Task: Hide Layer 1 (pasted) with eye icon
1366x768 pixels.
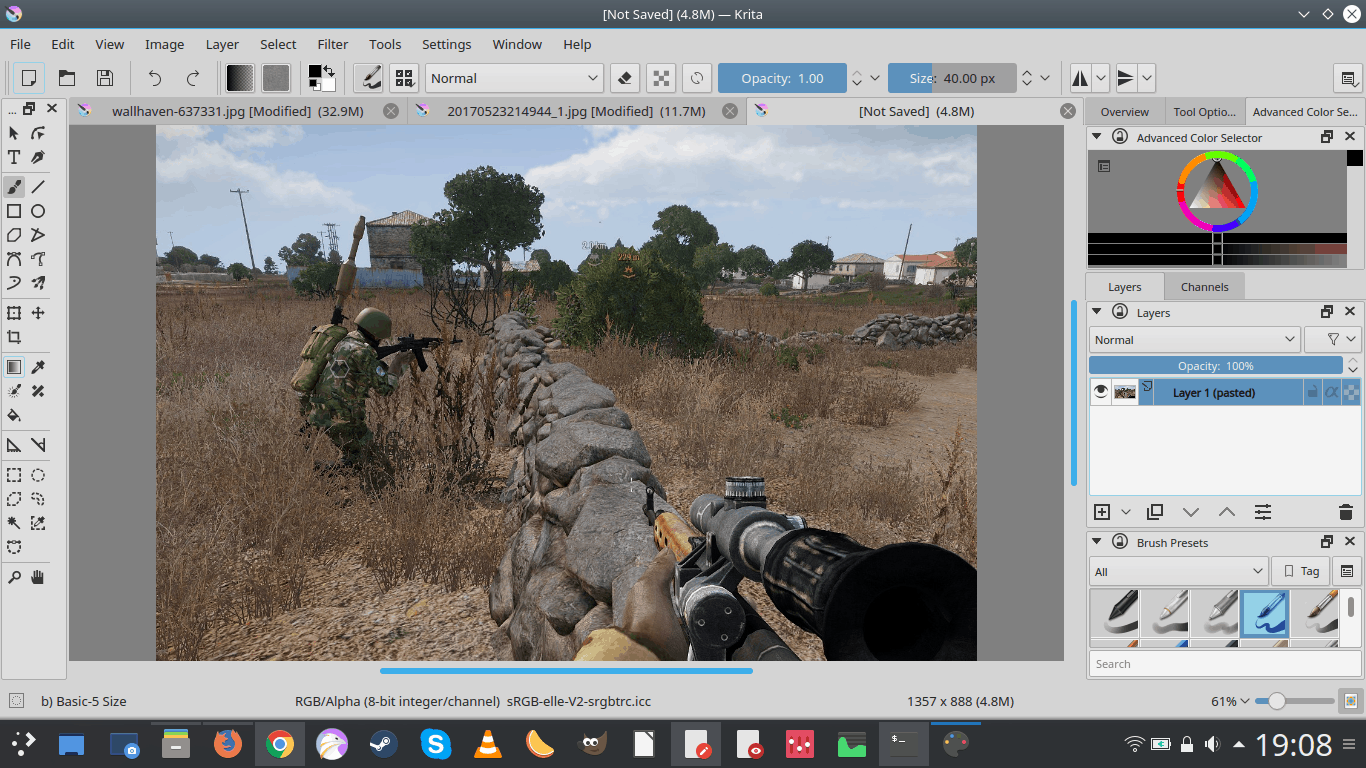Action: (1101, 393)
